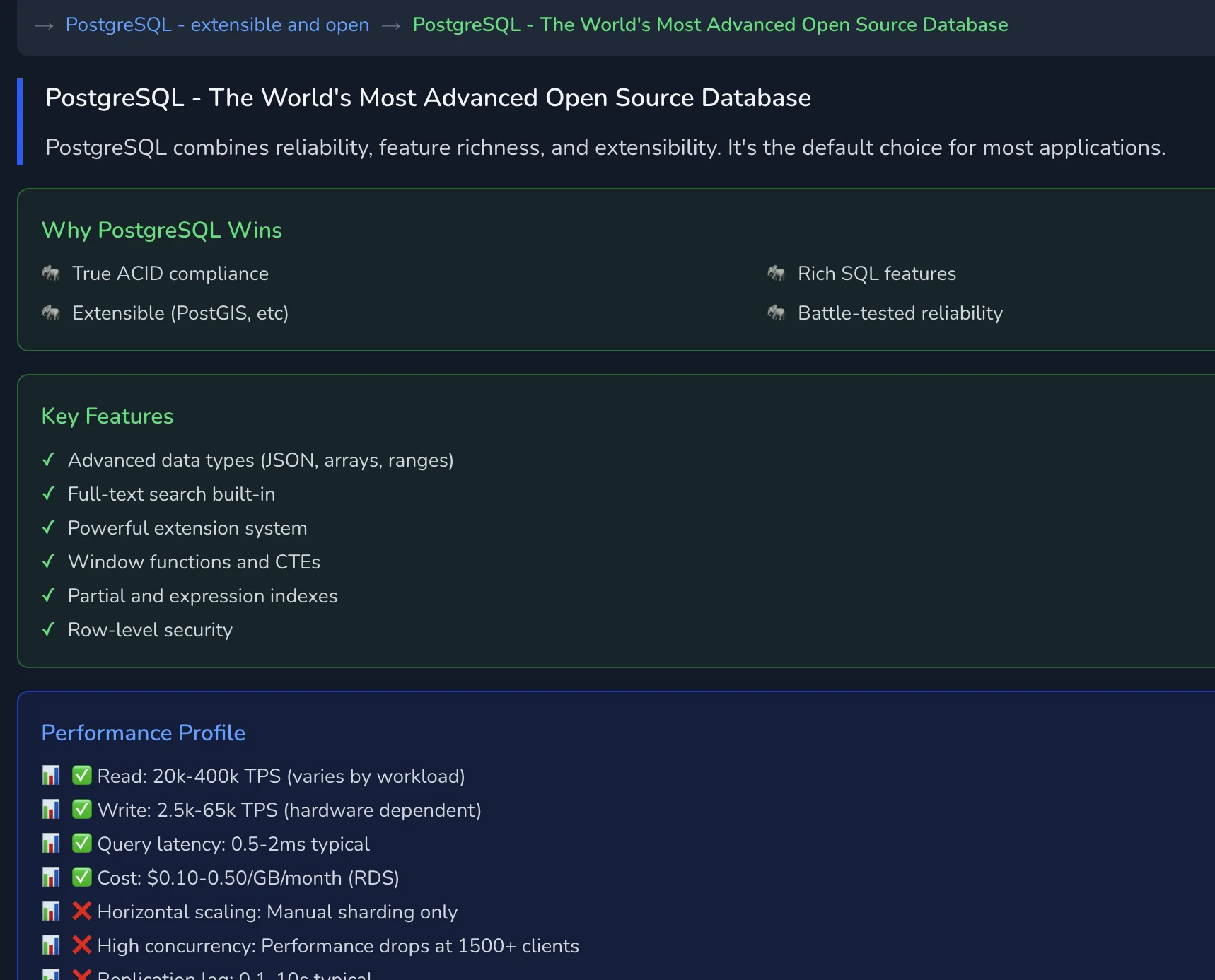Click the red X on High concurrency row
This screenshot has height=980, width=1215.
81,945
